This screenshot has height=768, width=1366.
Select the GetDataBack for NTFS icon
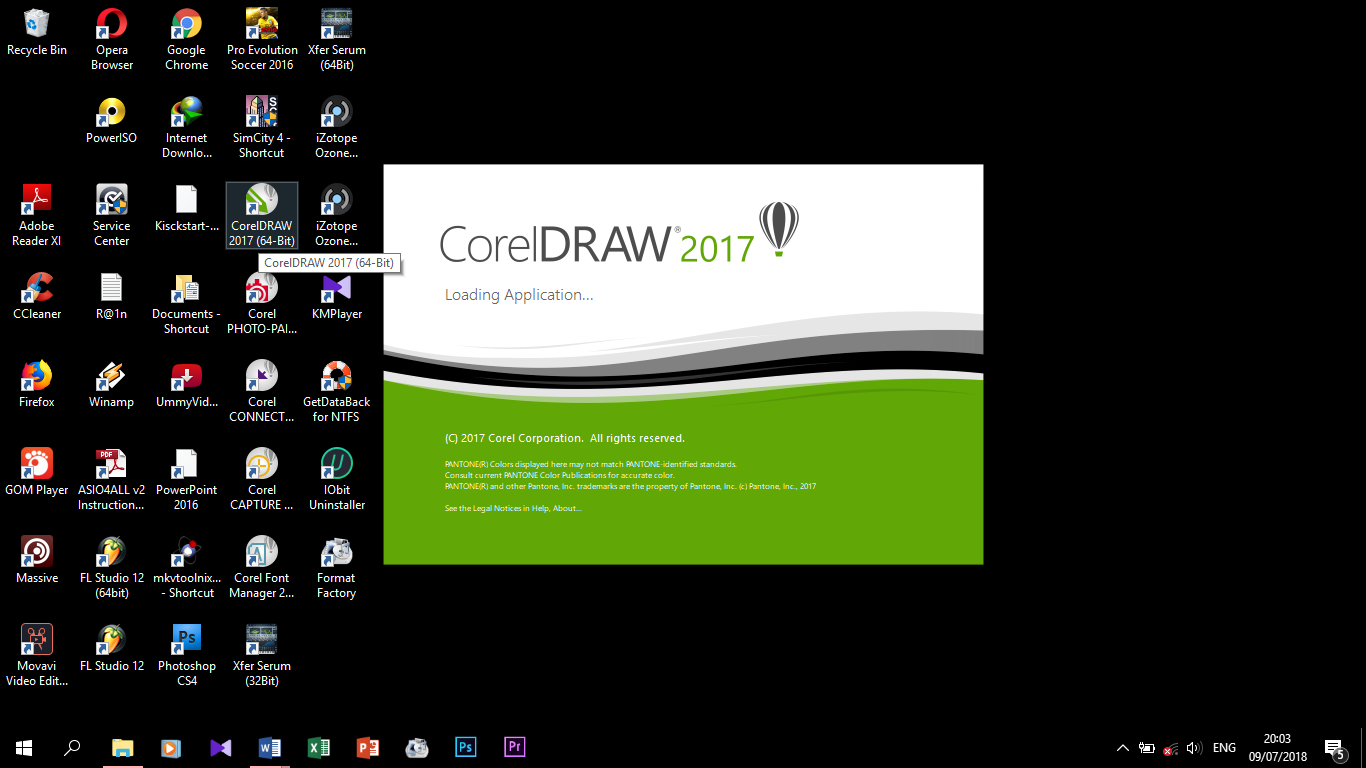[x=336, y=392]
